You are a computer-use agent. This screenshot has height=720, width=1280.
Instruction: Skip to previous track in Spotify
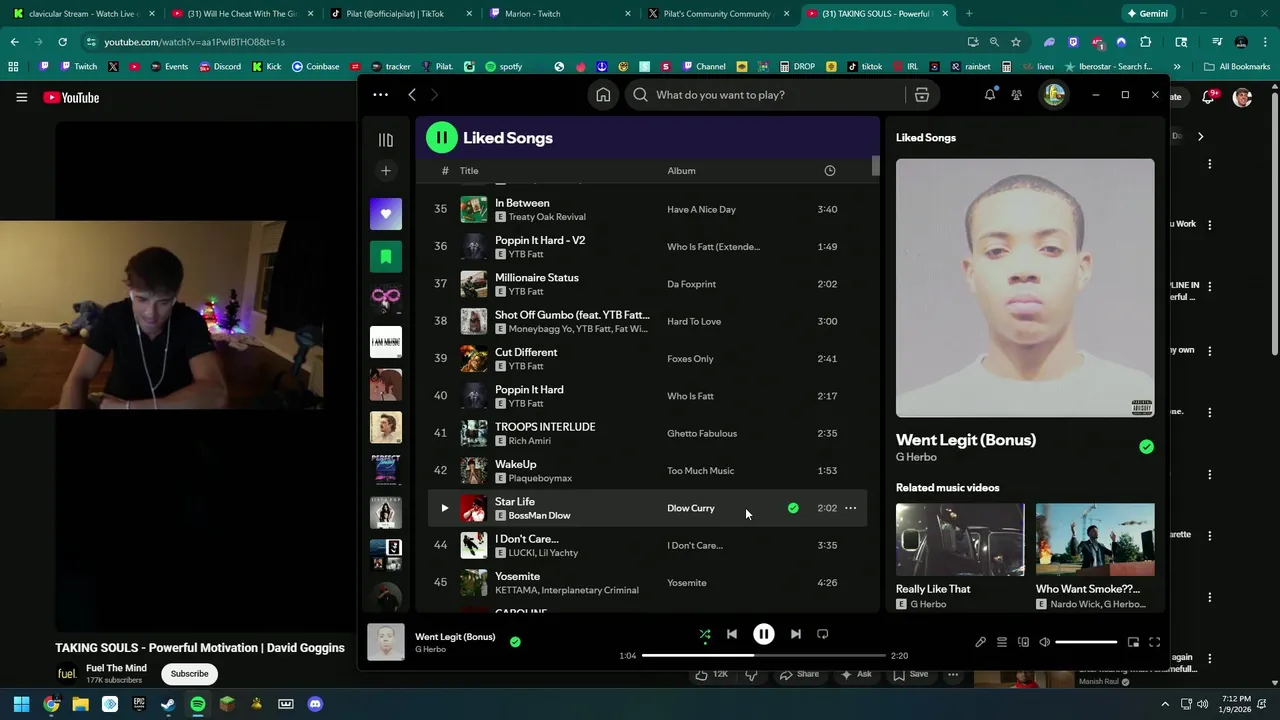(732, 634)
